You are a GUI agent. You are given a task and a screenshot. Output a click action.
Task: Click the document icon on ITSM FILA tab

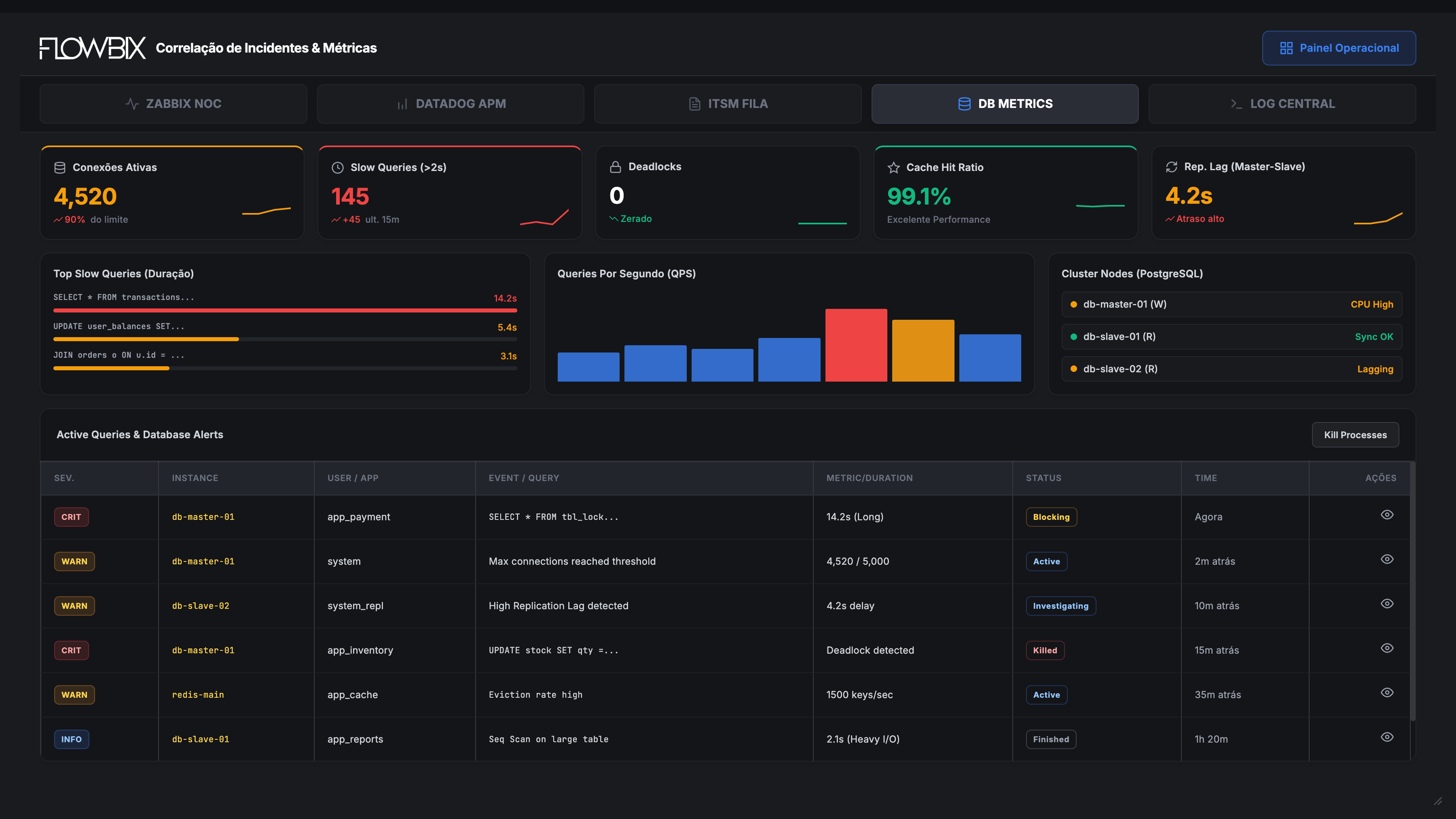click(695, 104)
